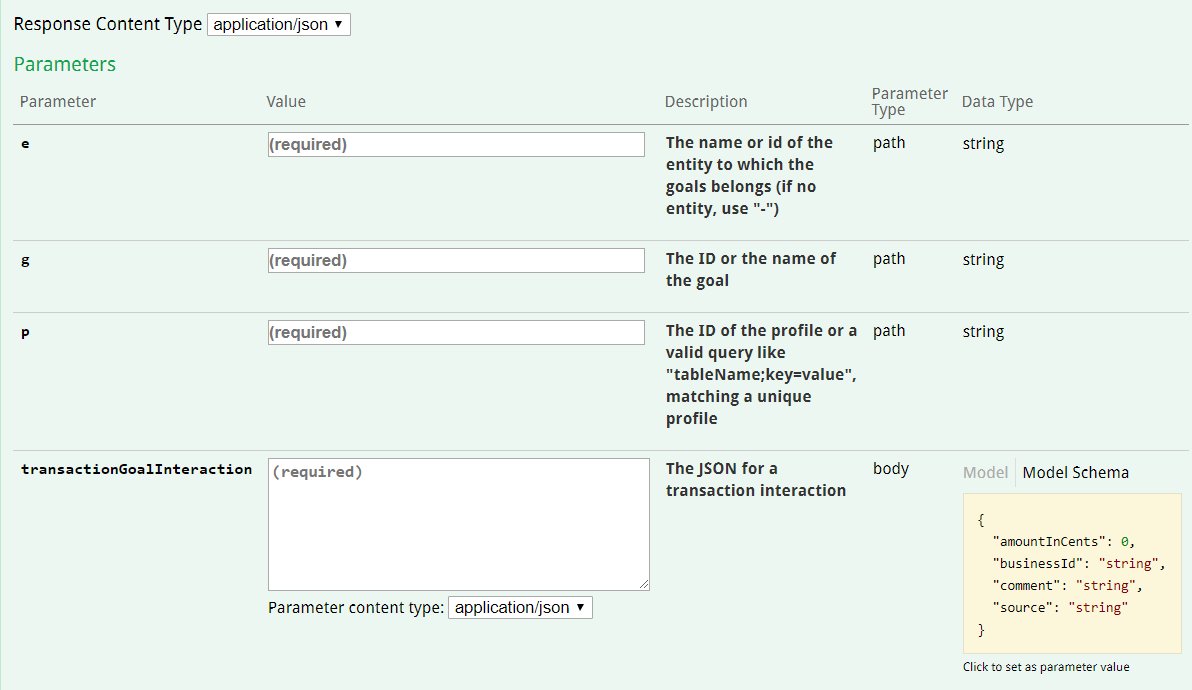1192x690 pixels.
Task: Click the "Click to set as parameter value" hint
Action: pyautogui.click(x=1046, y=667)
